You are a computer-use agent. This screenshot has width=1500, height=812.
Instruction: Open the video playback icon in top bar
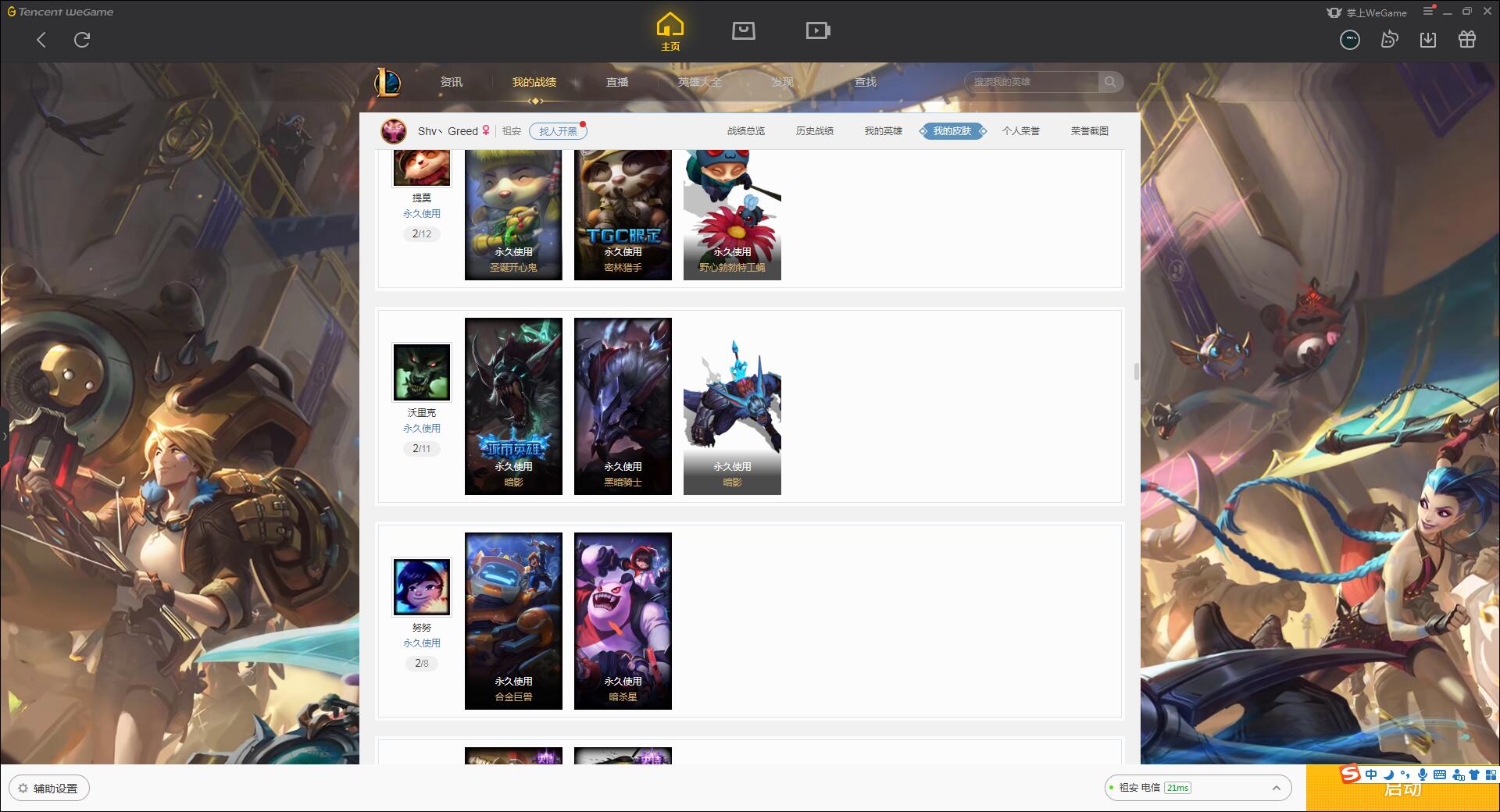click(818, 31)
